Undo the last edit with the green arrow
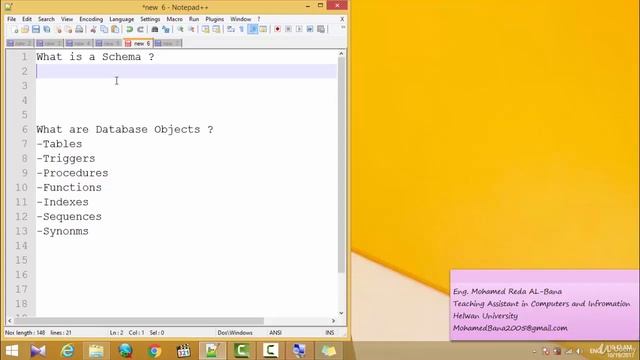Viewport: 640px width, 360px height. [129, 29]
